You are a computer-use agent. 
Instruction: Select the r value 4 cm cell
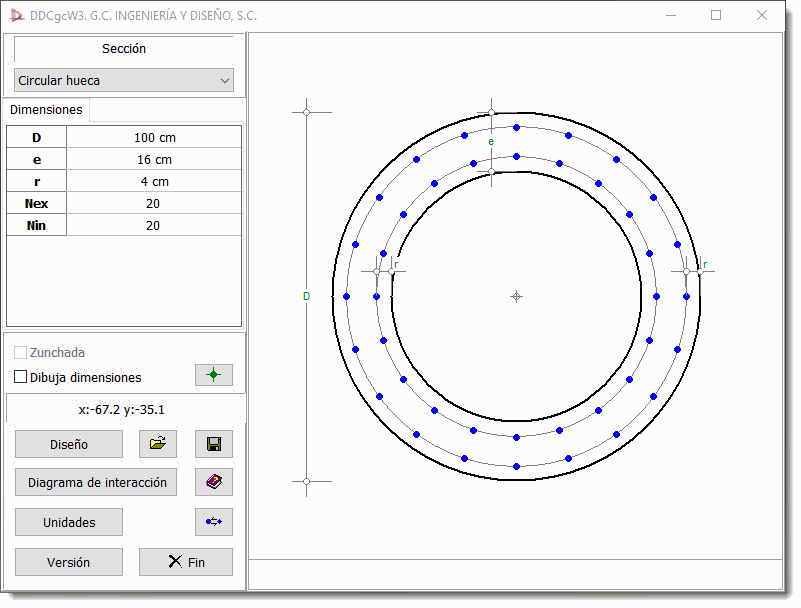pos(154,181)
